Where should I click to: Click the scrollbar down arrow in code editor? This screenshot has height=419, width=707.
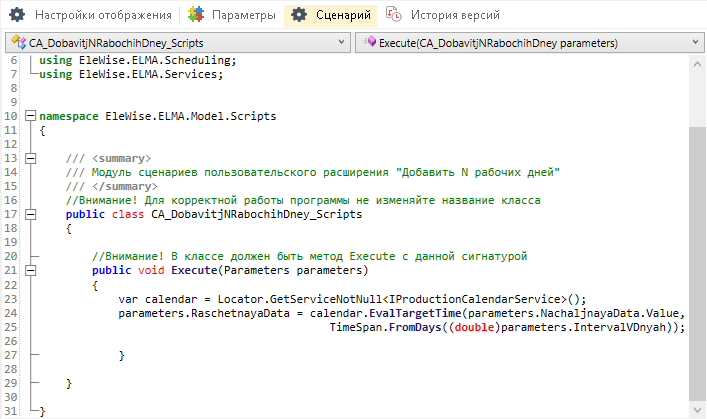(x=697, y=411)
